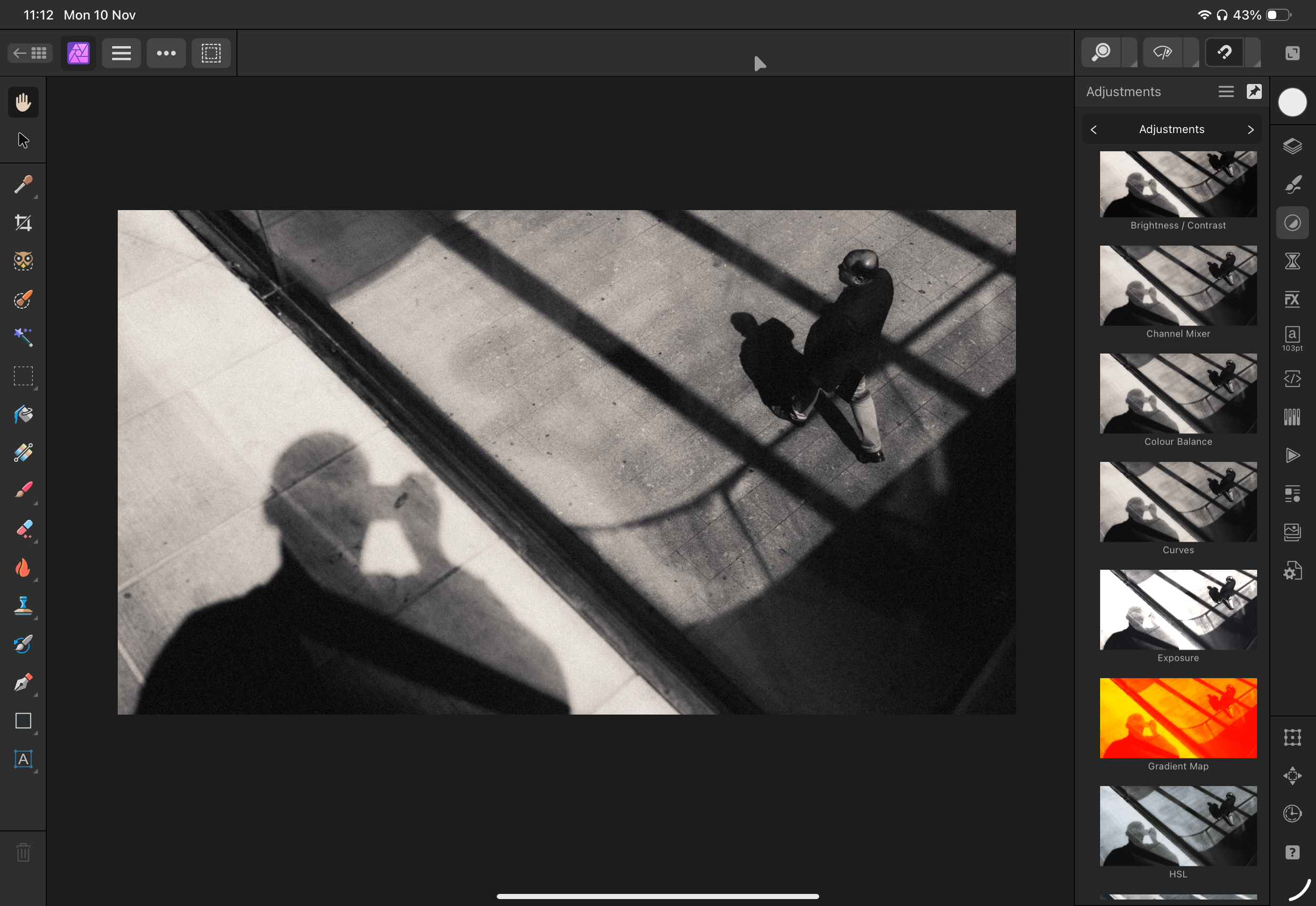
Task: Toggle the preview eye visibility button
Action: click(1162, 53)
